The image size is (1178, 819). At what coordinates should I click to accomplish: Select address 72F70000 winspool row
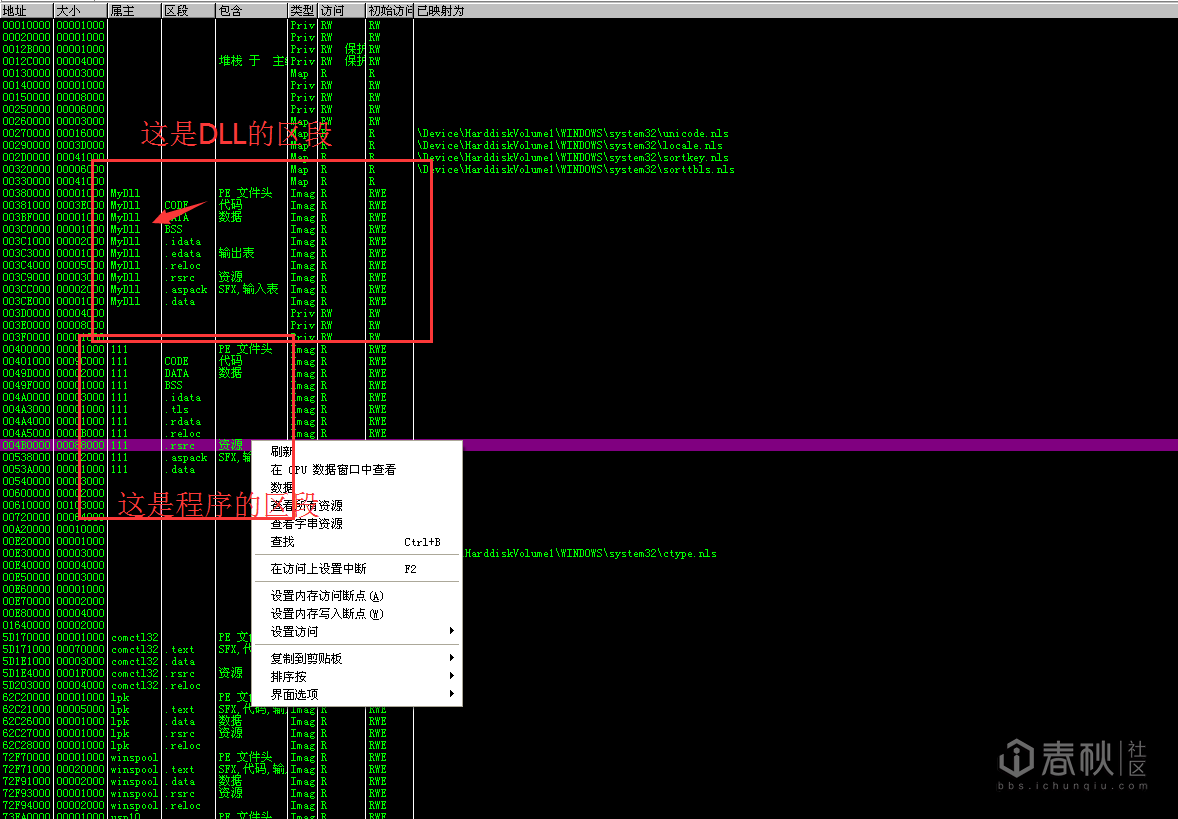point(589,758)
